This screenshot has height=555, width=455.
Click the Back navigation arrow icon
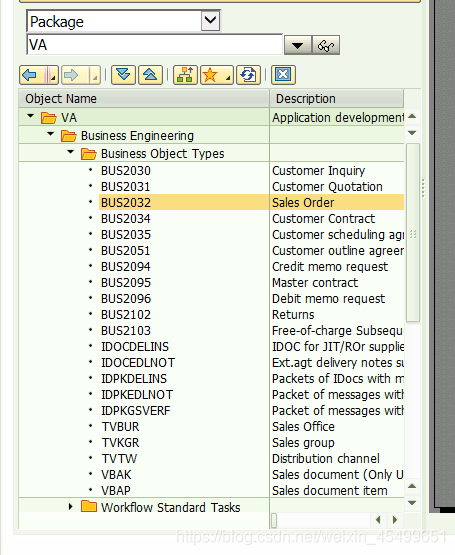click(30, 75)
